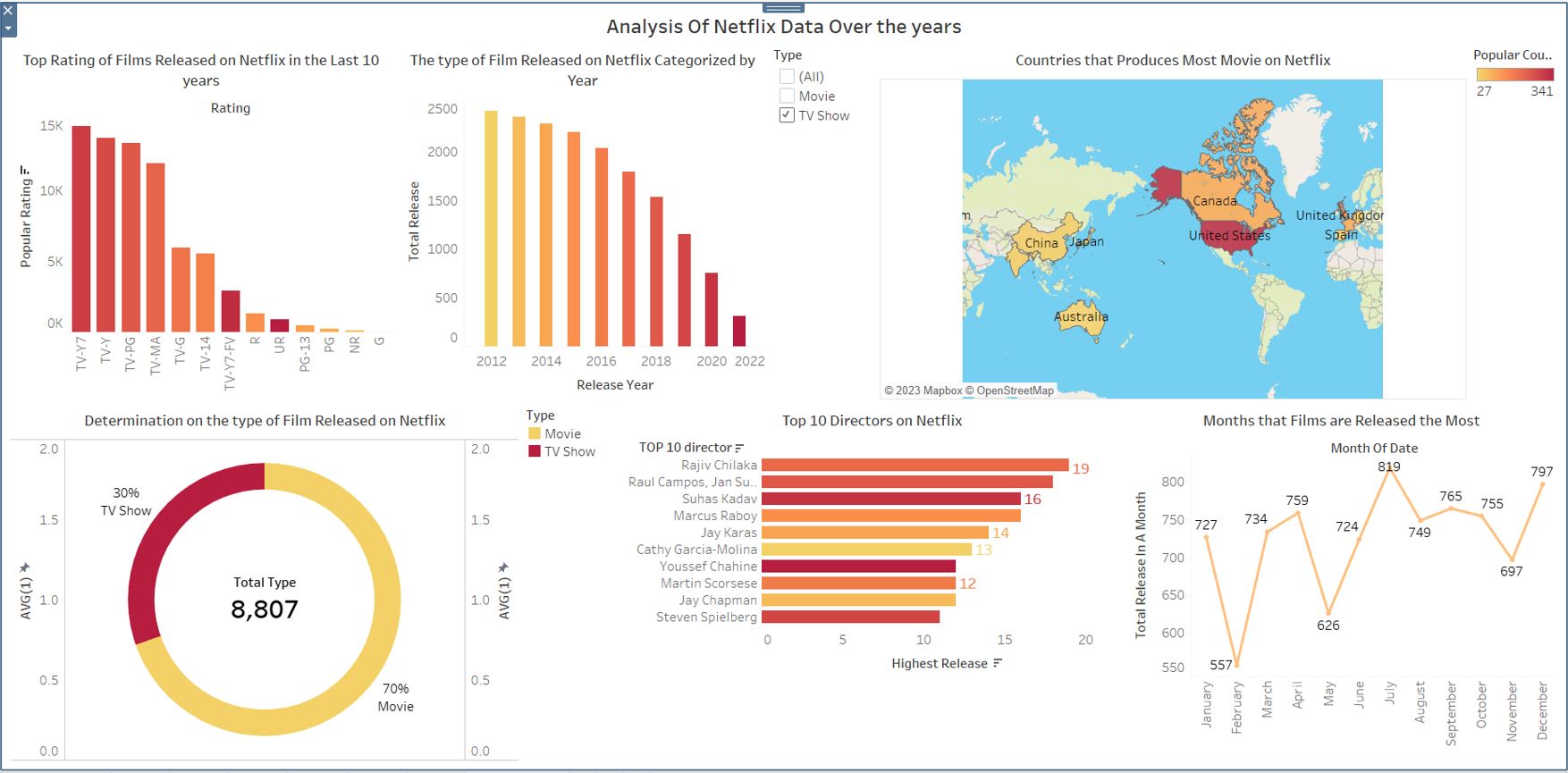This screenshot has height=773, width=1568.
Task: Click the pin icon on the left AVG(1) axis
Action: coord(25,567)
